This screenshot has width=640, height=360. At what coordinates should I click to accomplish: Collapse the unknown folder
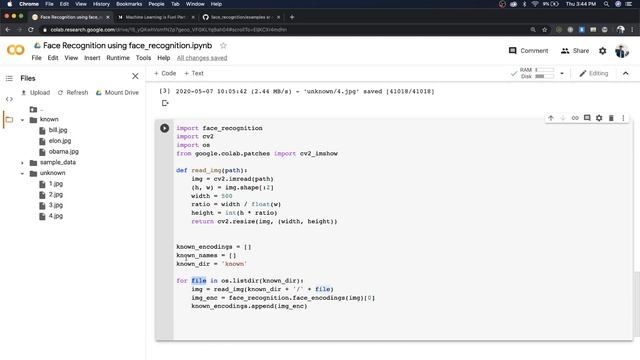[x=22, y=173]
